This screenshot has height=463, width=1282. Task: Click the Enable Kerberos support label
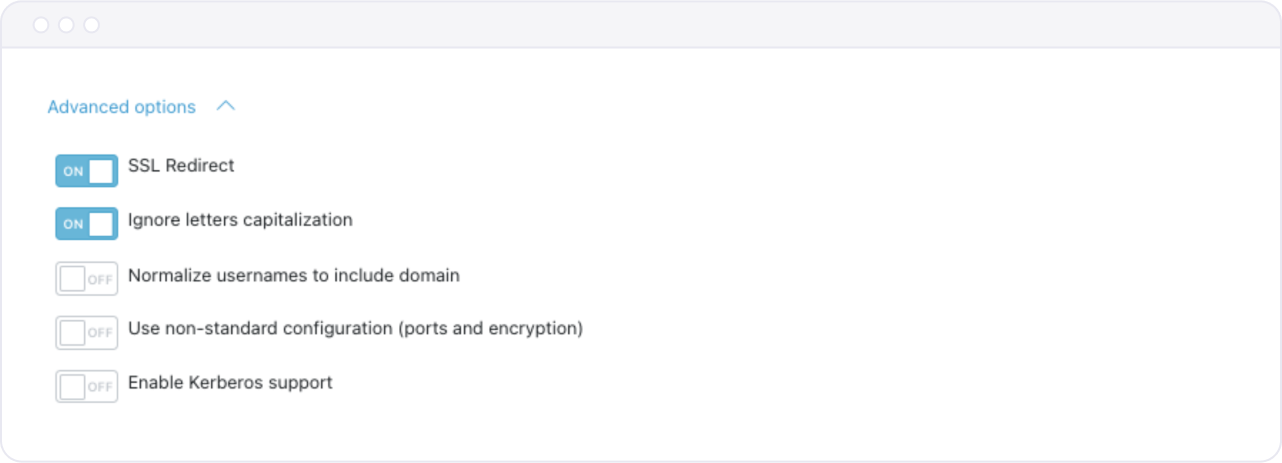[230, 382]
